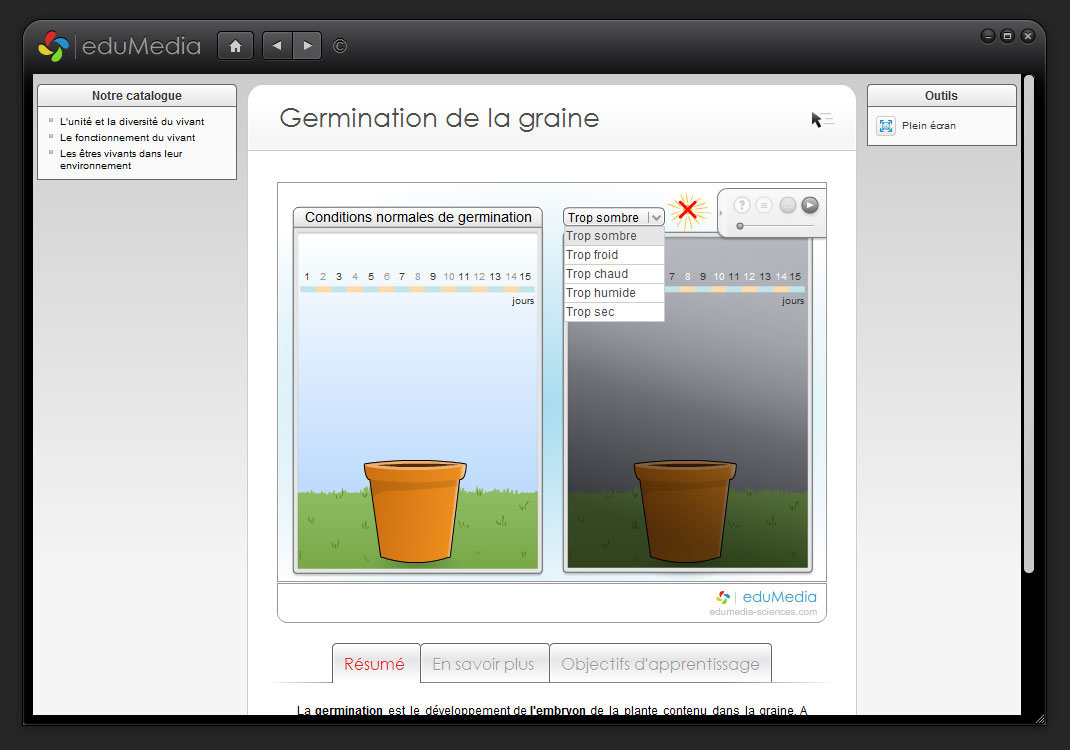
Task: Click the animation progress slider handle
Action: pyautogui.click(x=740, y=226)
